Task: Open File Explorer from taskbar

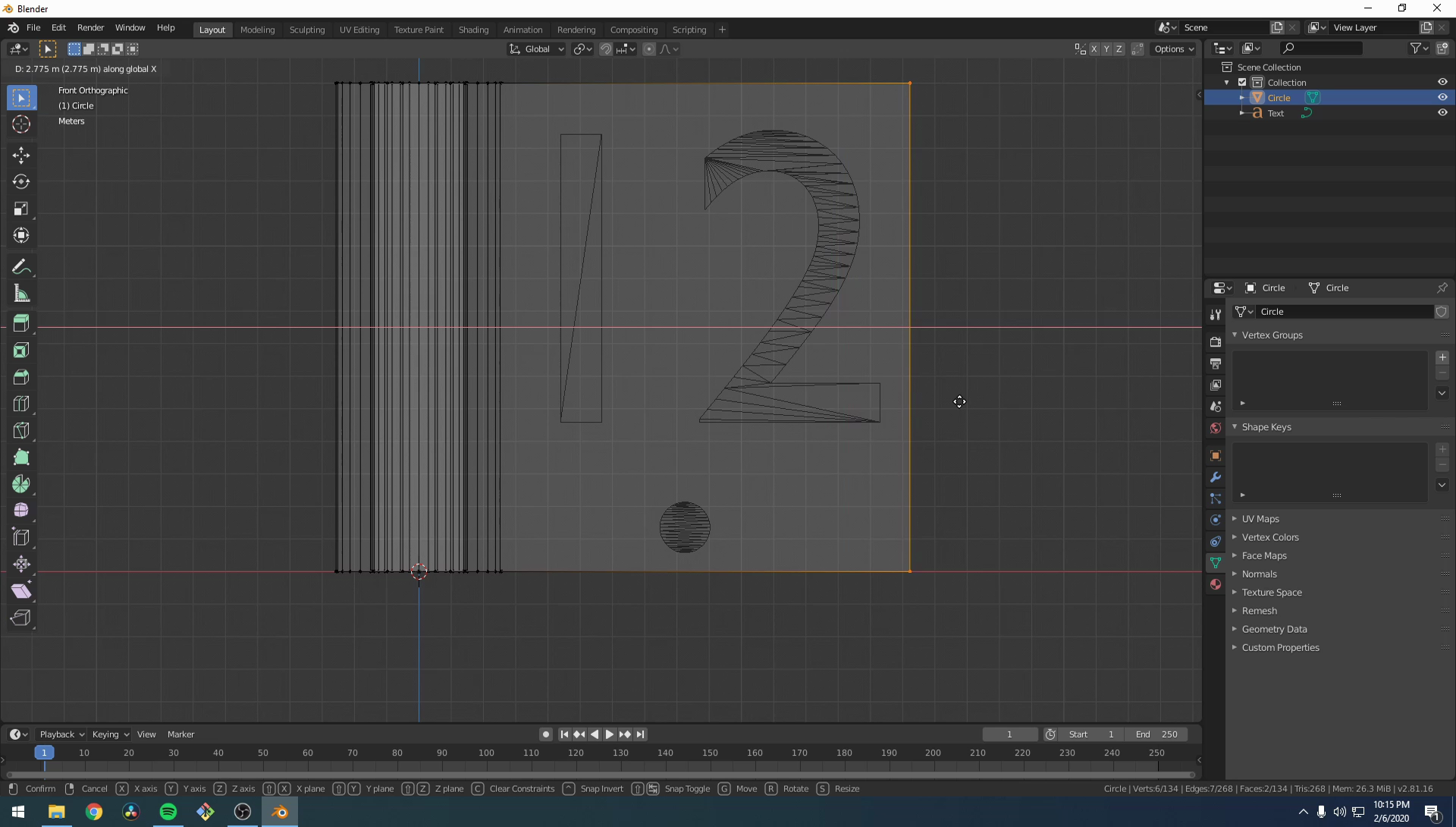Action: click(56, 812)
